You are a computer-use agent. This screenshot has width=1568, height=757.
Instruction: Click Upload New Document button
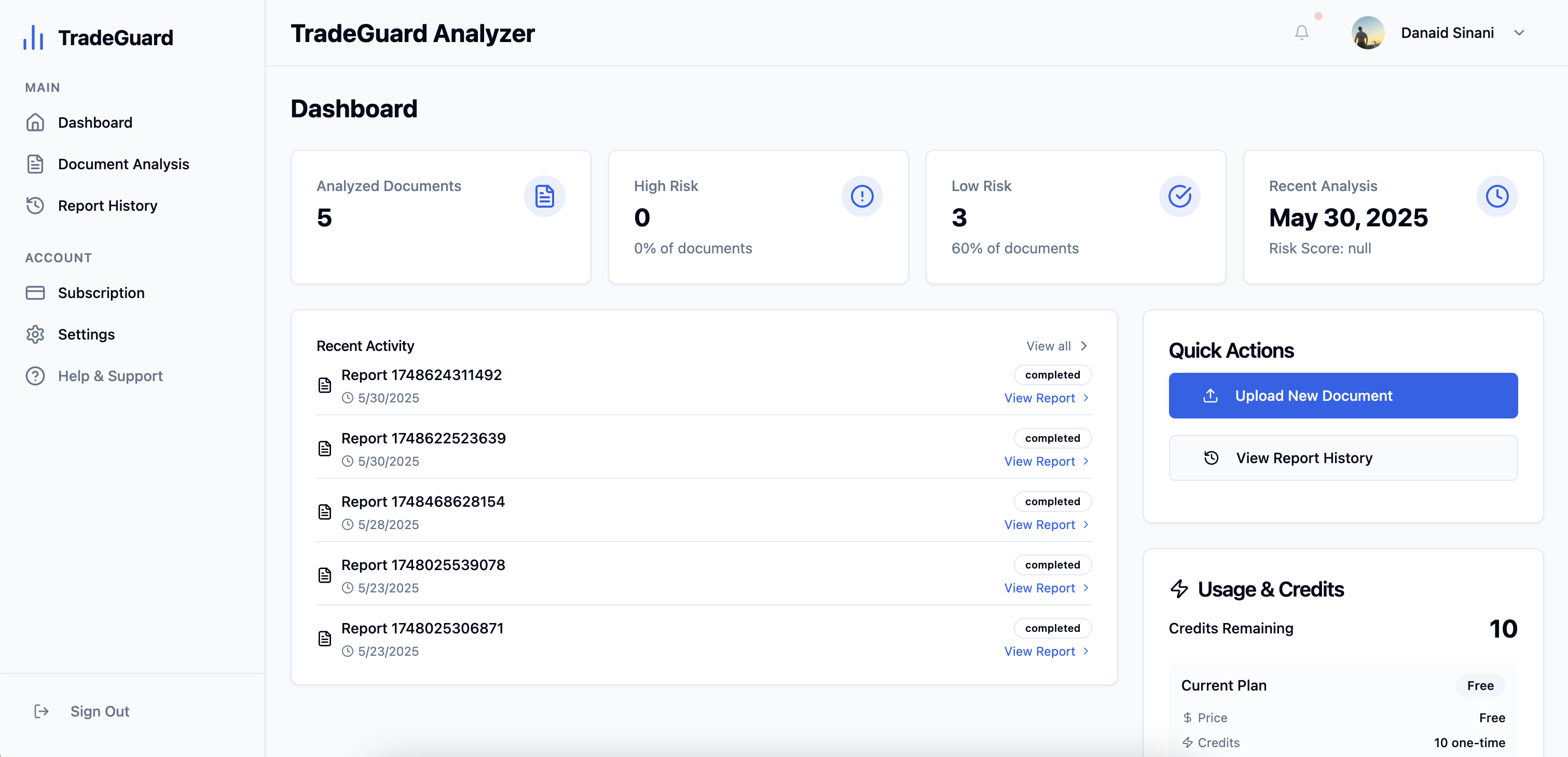point(1343,396)
